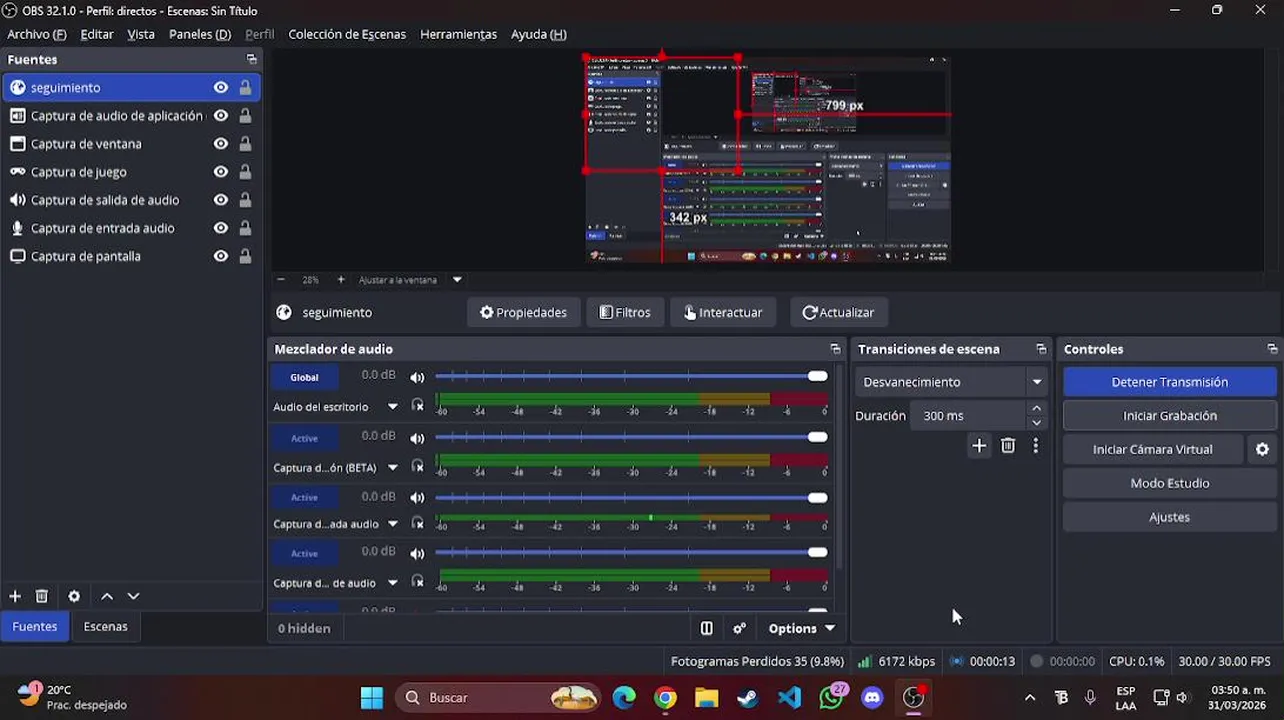
Task: Click the Duración 300 ms field
Action: (x=967, y=416)
